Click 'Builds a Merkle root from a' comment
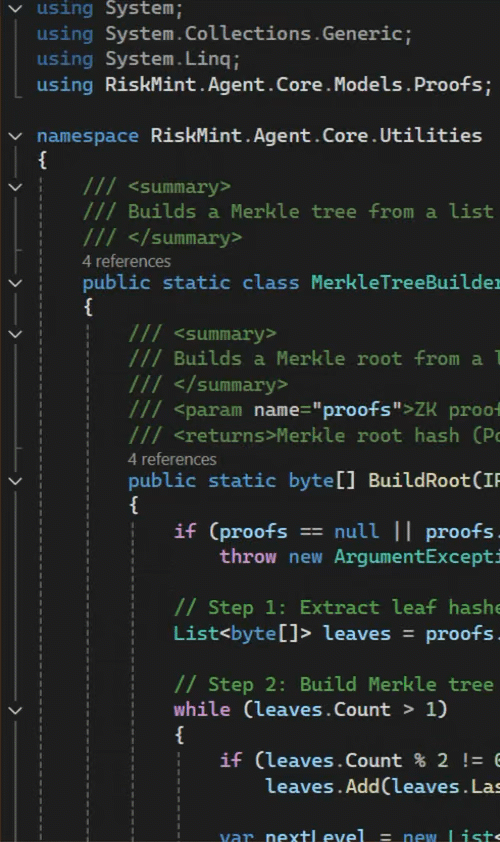The height and width of the screenshot is (842, 500). click(328, 359)
